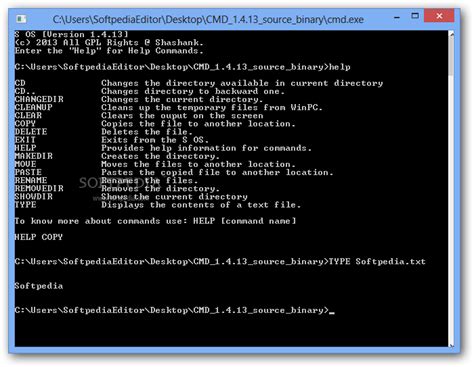This screenshot has width=474, height=367.
Task: Click the scrollbar down arrow
Action: click(451, 345)
